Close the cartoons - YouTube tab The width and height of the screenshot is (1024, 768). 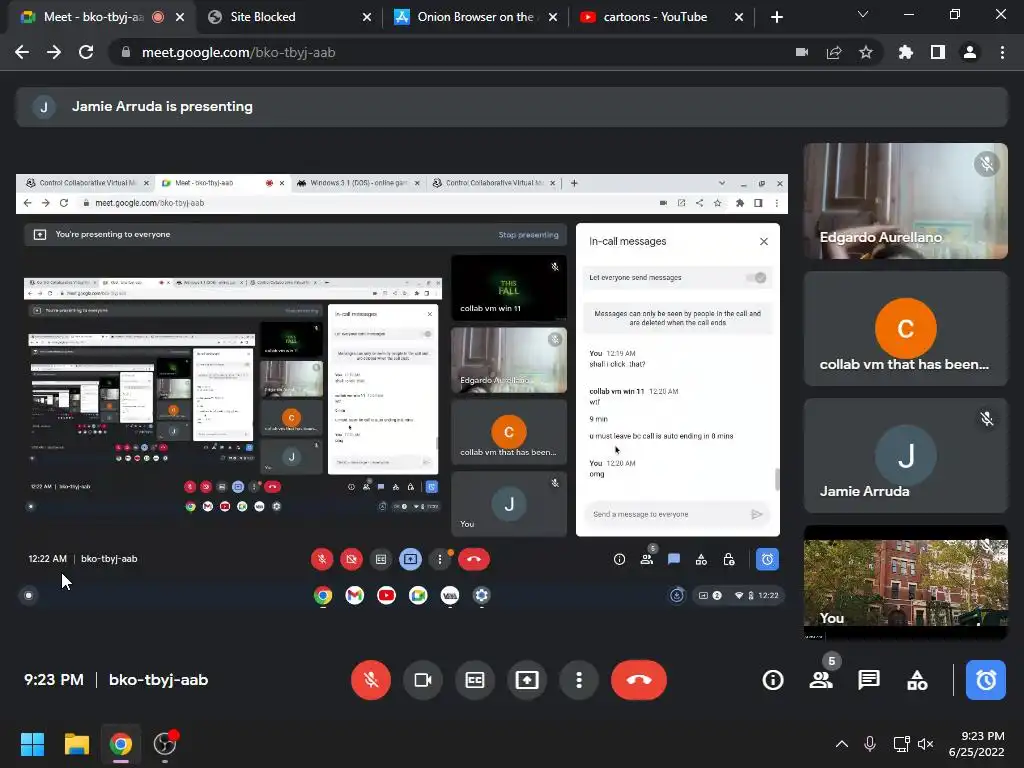tap(739, 17)
